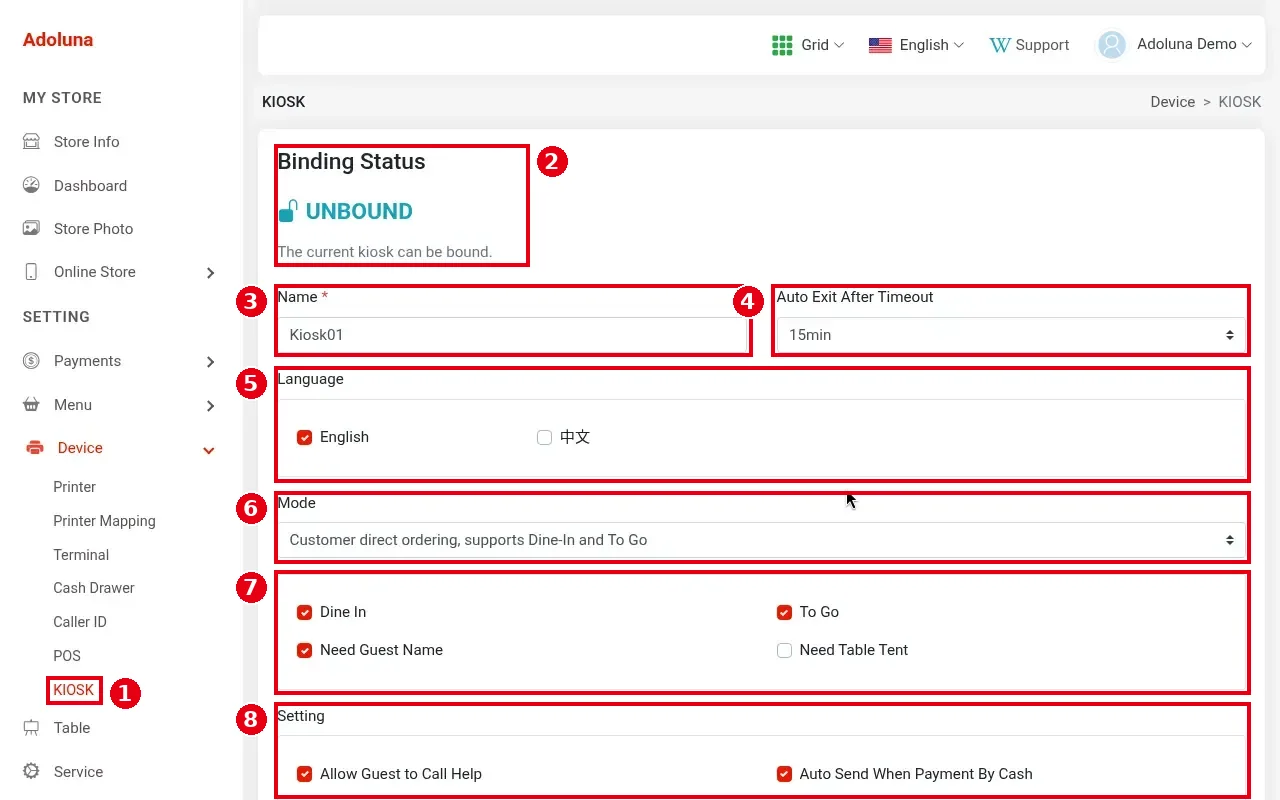The height and width of the screenshot is (800, 1280).
Task: Toggle Allow Guest to Call Help checkbox
Action: pos(305,774)
